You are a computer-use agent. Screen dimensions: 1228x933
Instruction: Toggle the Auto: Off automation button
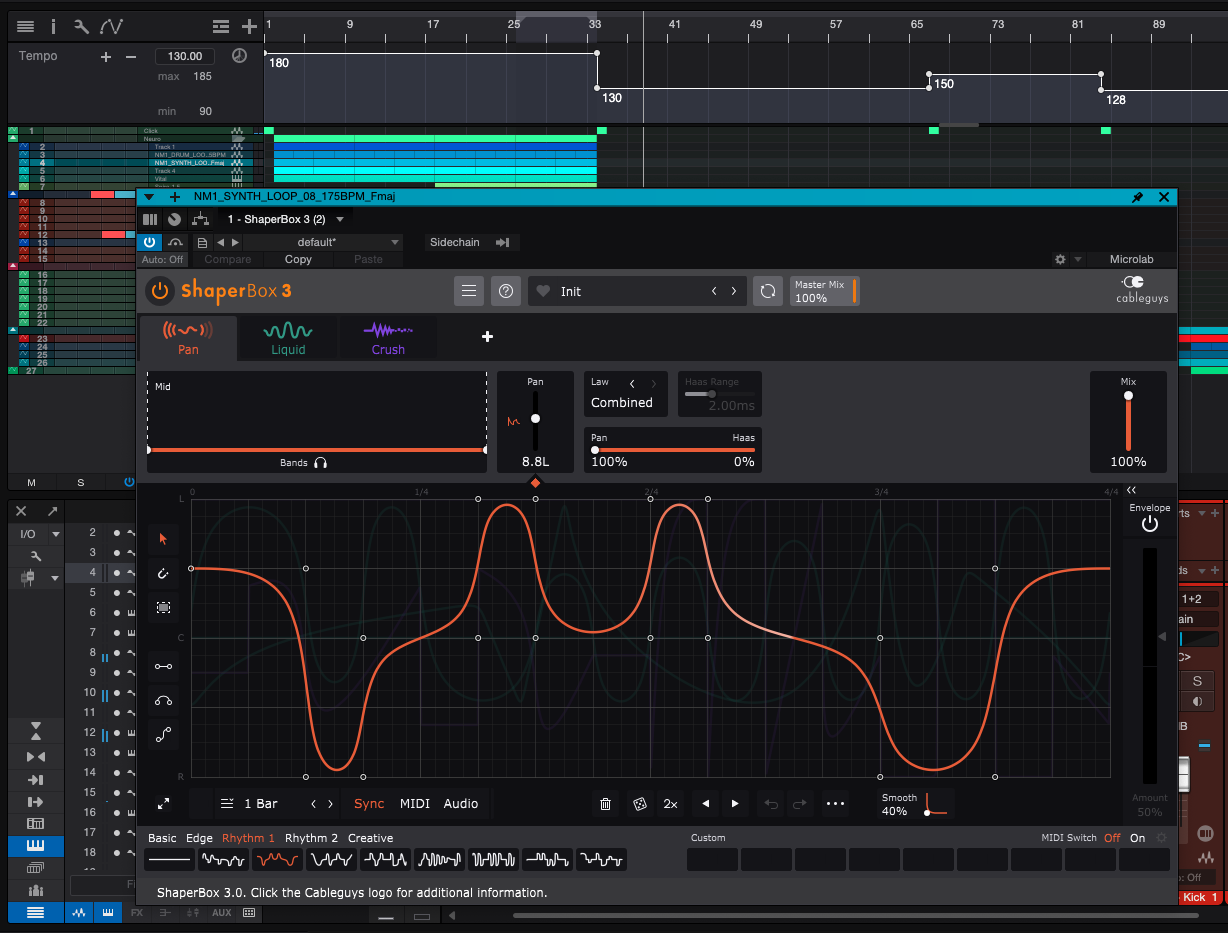point(162,259)
